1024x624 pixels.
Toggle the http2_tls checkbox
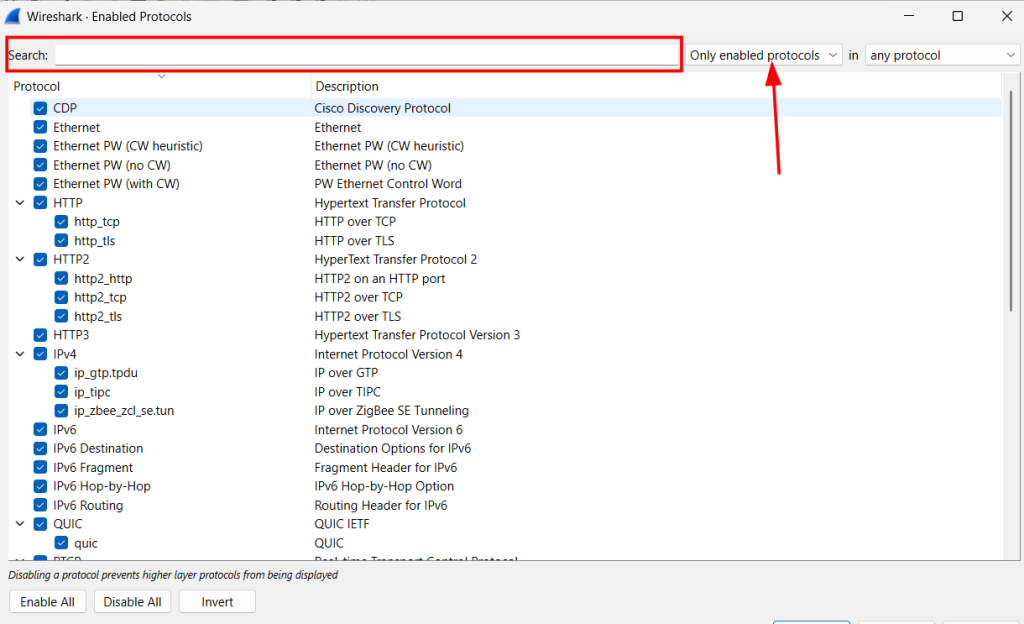61,316
